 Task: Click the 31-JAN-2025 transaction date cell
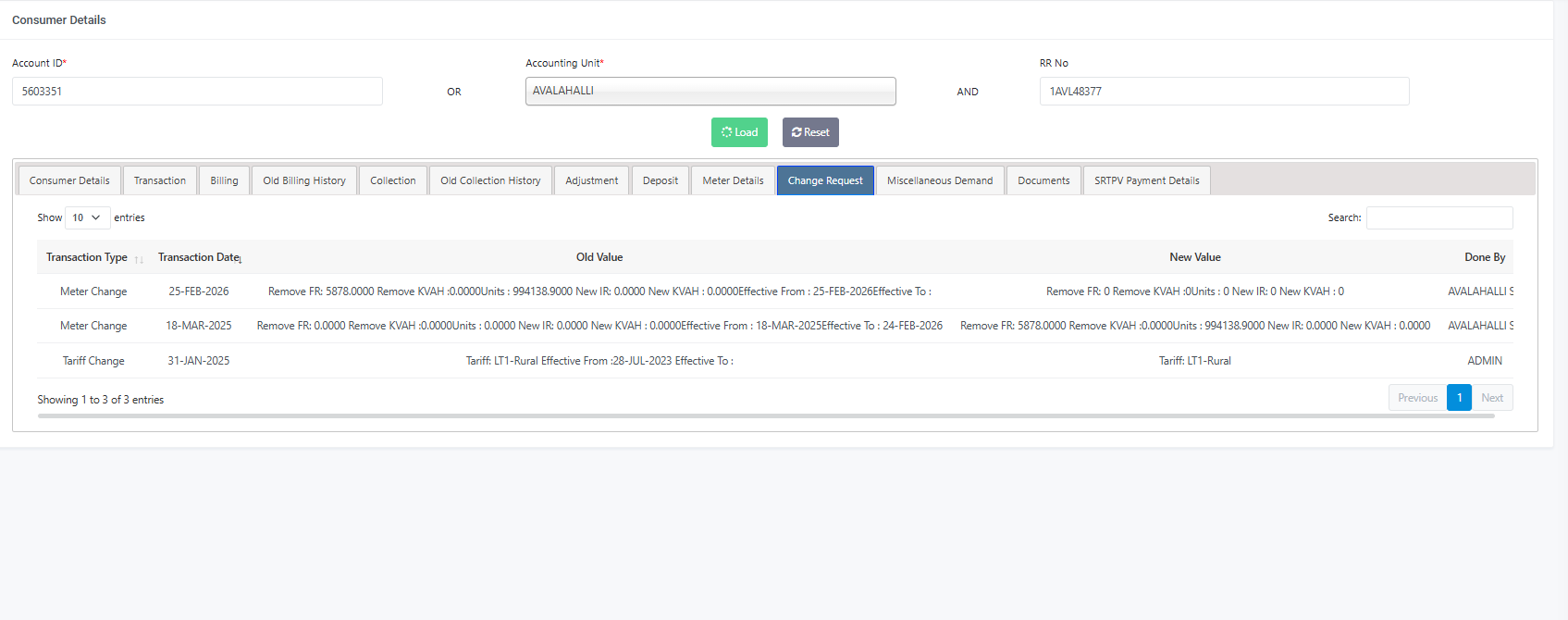pyautogui.click(x=199, y=361)
